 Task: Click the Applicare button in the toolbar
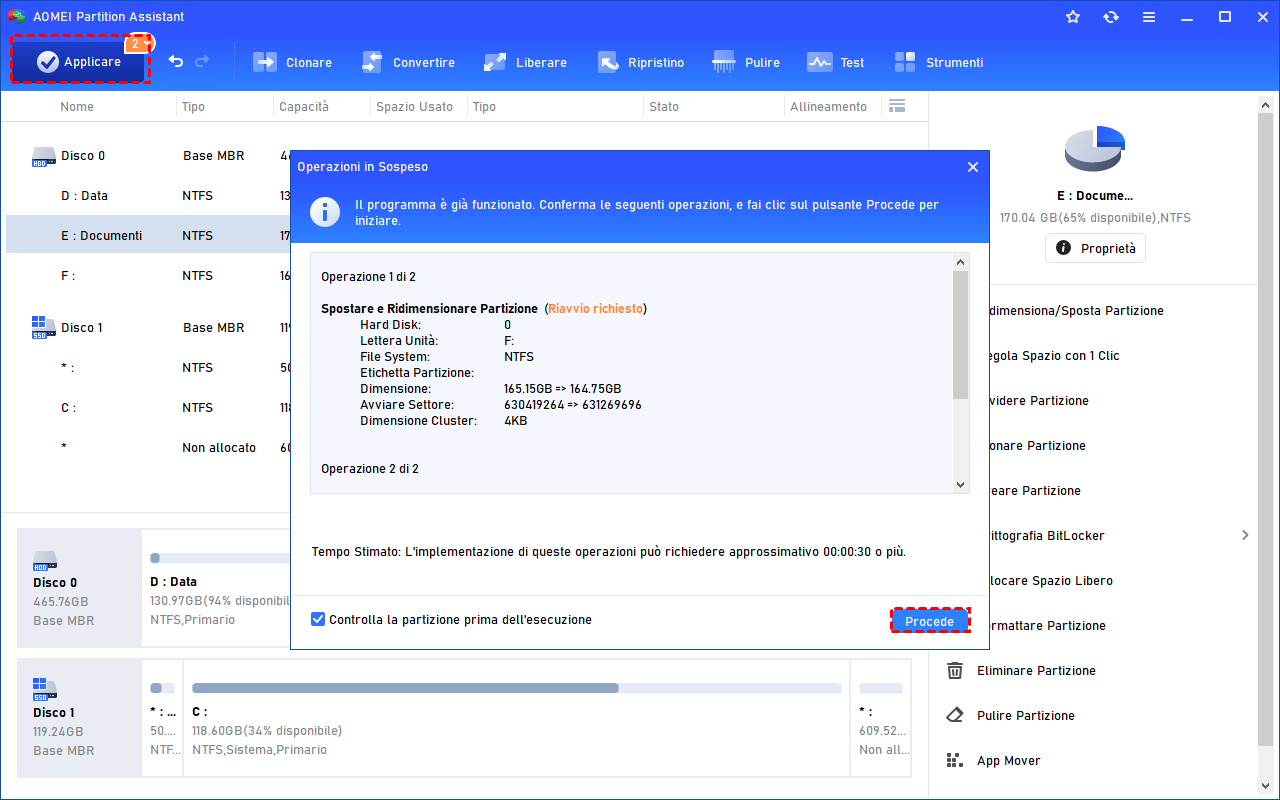[x=79, y=62]
